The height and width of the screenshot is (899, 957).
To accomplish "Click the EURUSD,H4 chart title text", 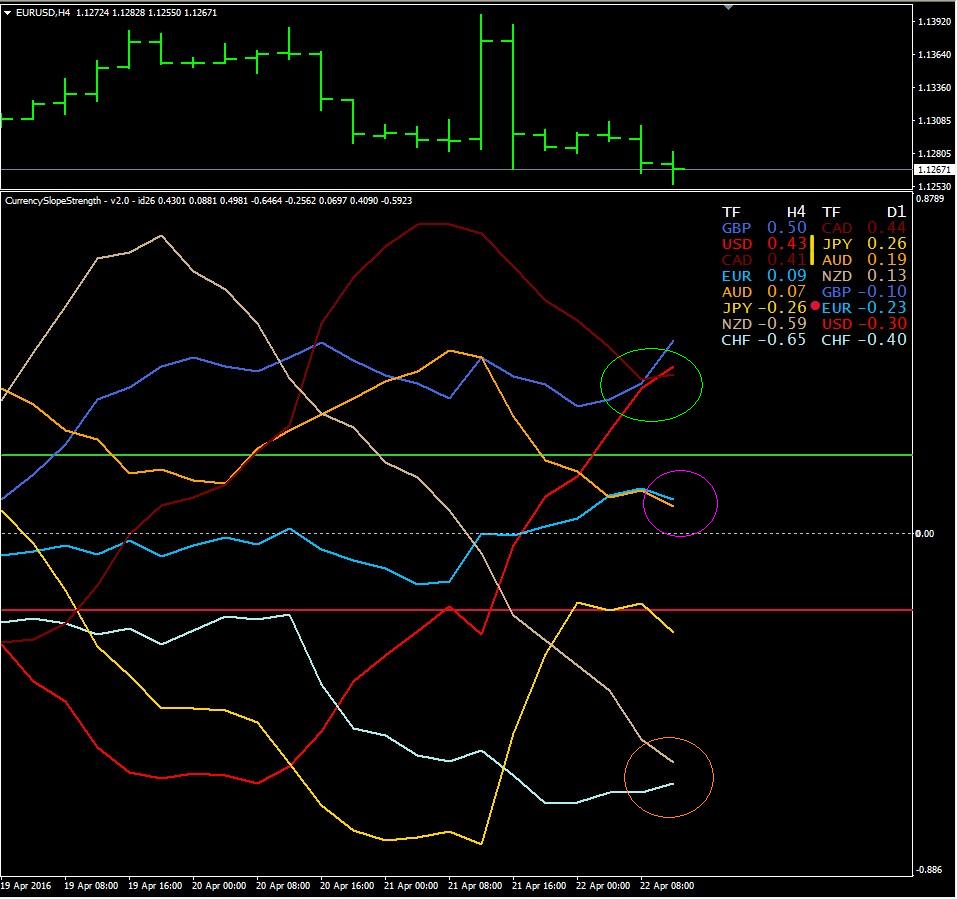I will tap(43, 12).
